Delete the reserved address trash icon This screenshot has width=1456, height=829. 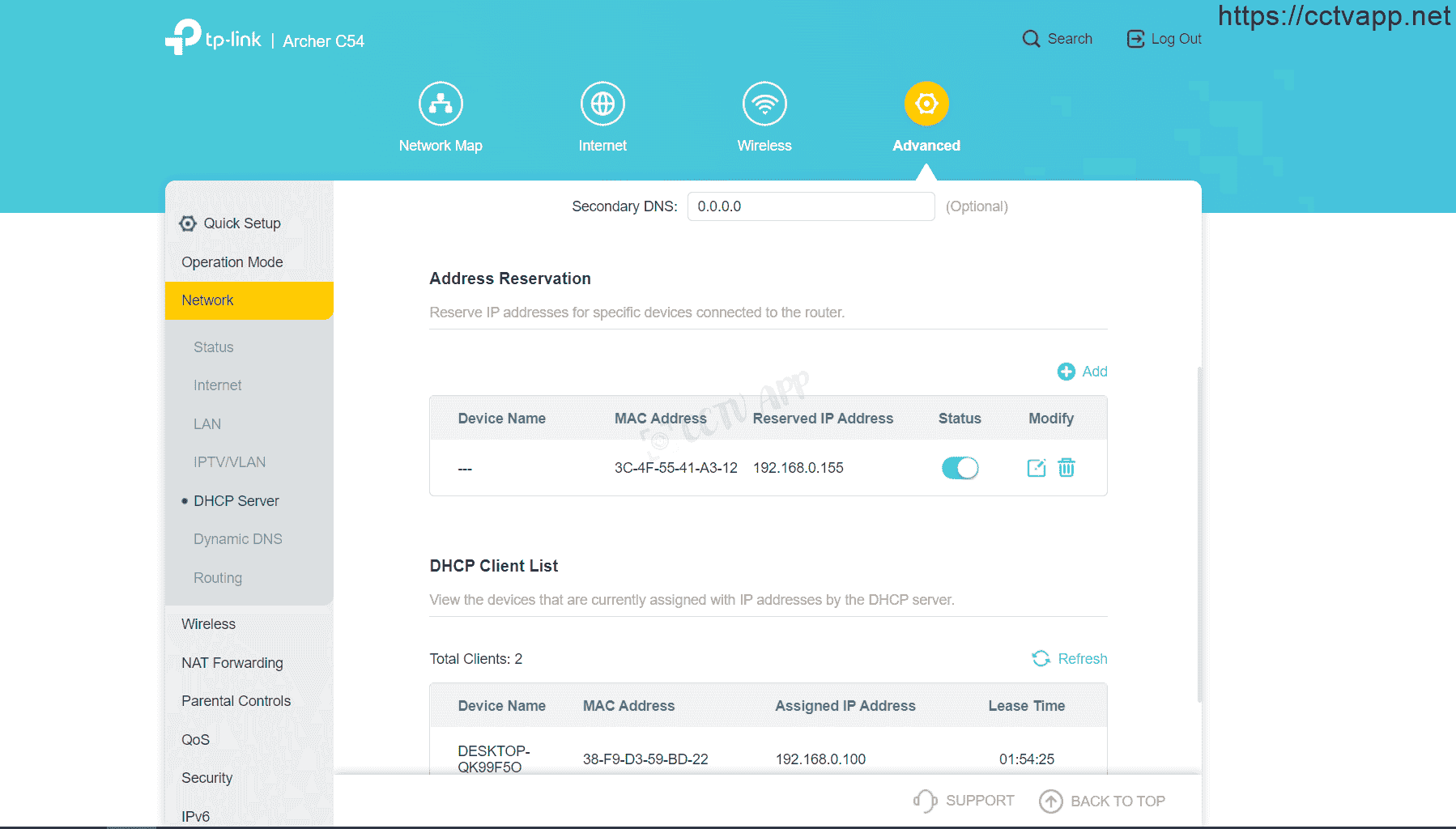1066,467
